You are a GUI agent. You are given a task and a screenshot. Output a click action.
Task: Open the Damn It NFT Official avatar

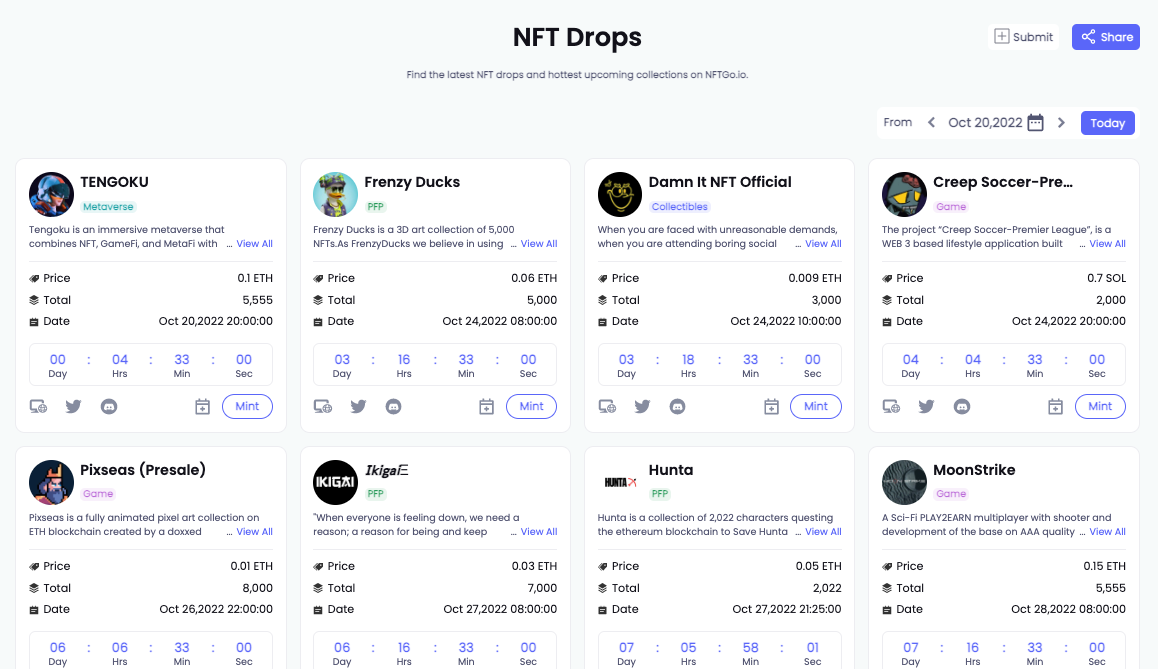click(620, 194)
